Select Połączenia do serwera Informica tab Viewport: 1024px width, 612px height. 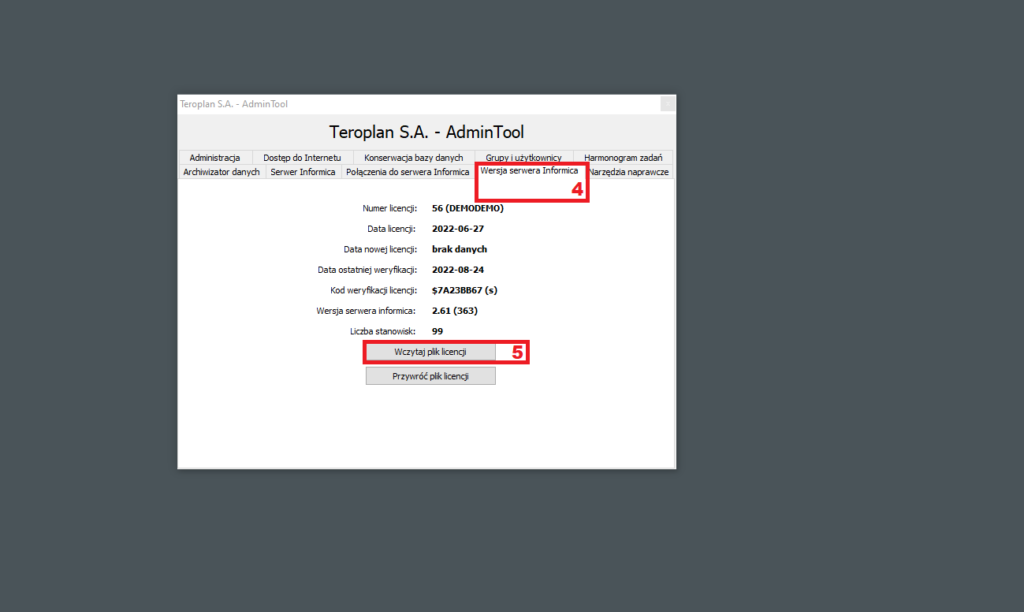408,172
